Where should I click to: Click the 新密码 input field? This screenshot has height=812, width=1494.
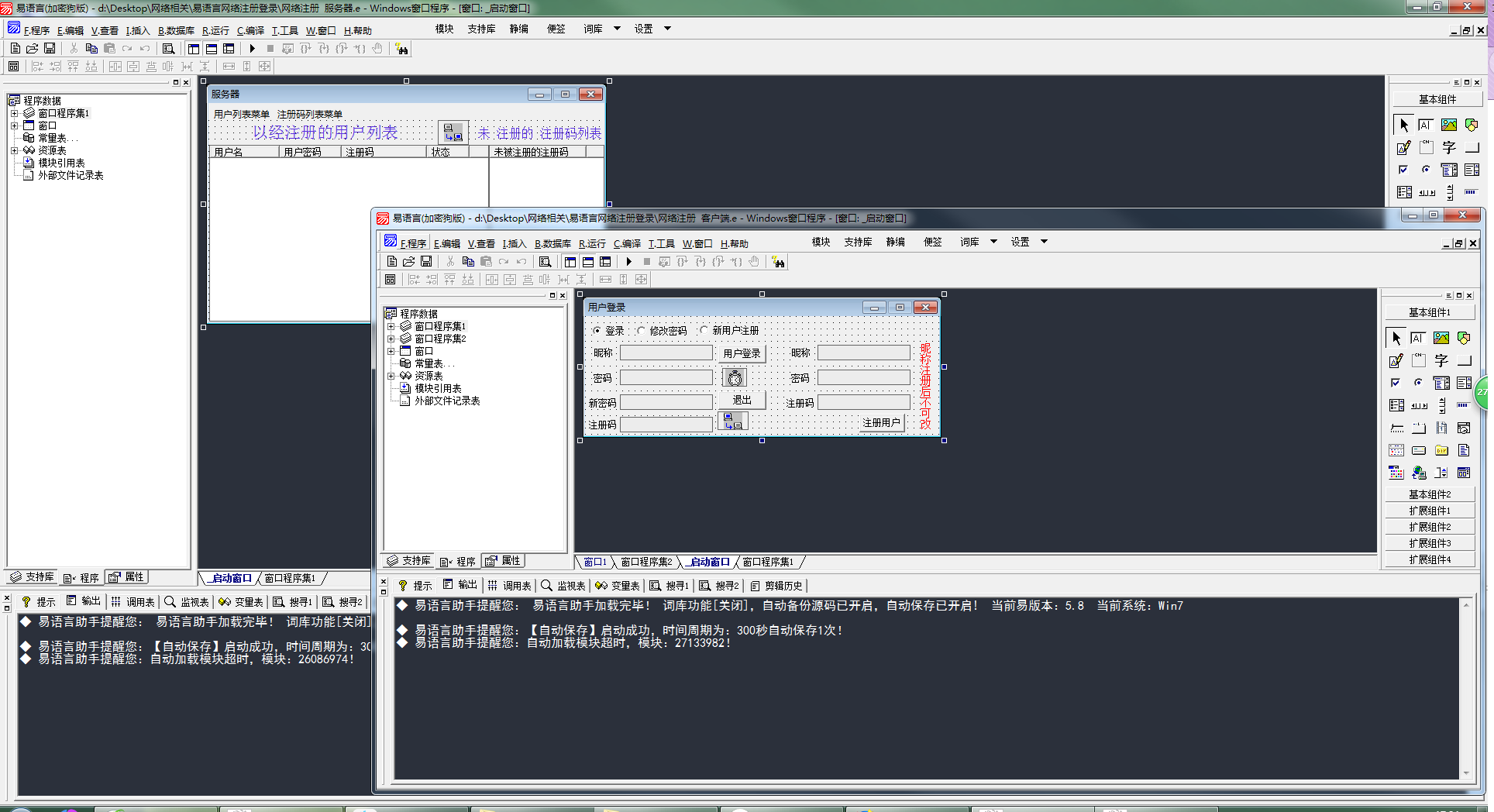666,402
